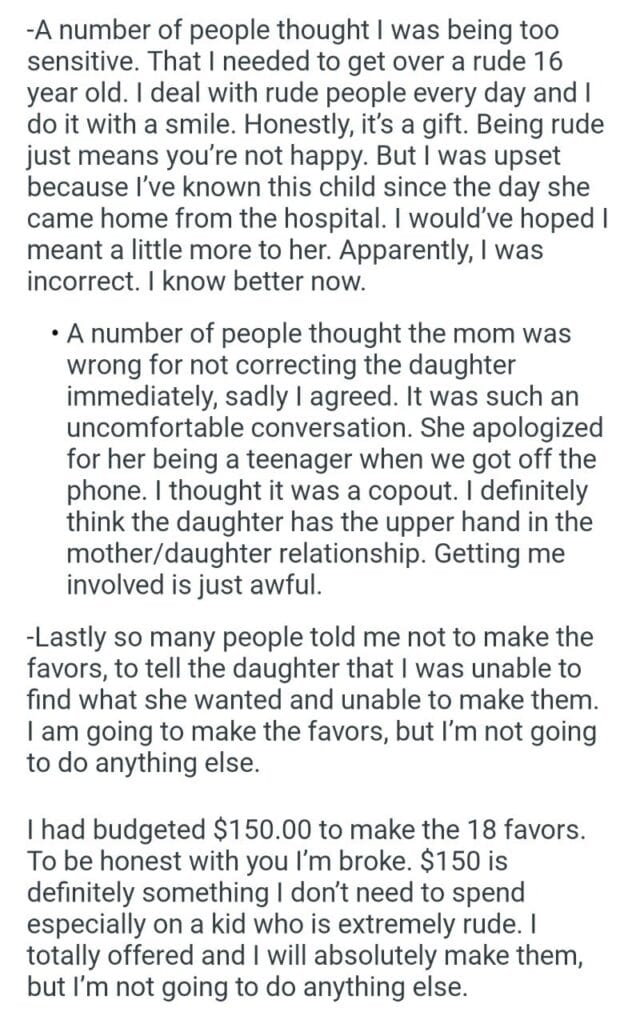Viewport: 640px width, 1024px height.
Task: Click the word "Lastly"
Action: [58, 637]
